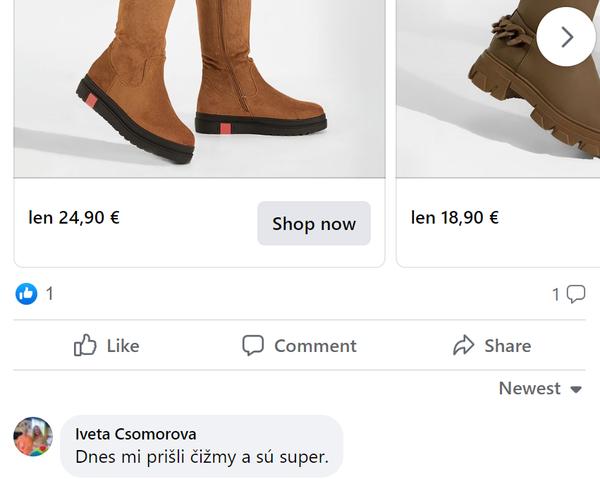Viewport: 600px width, 479px height.
Task: Click the speech bubble icon on the Comment button
Action: pyautogui.click(x=253, y=346)
